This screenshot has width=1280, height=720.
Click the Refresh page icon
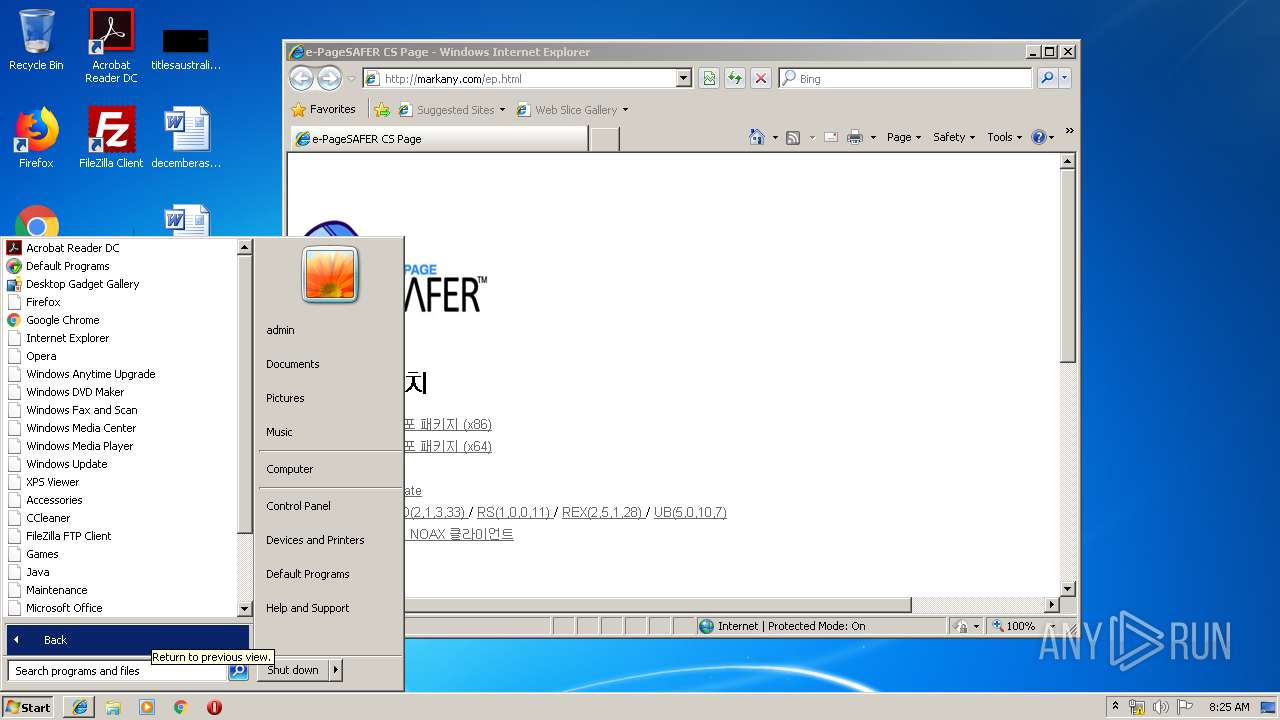pyautogui.click(x=735, y=78)
